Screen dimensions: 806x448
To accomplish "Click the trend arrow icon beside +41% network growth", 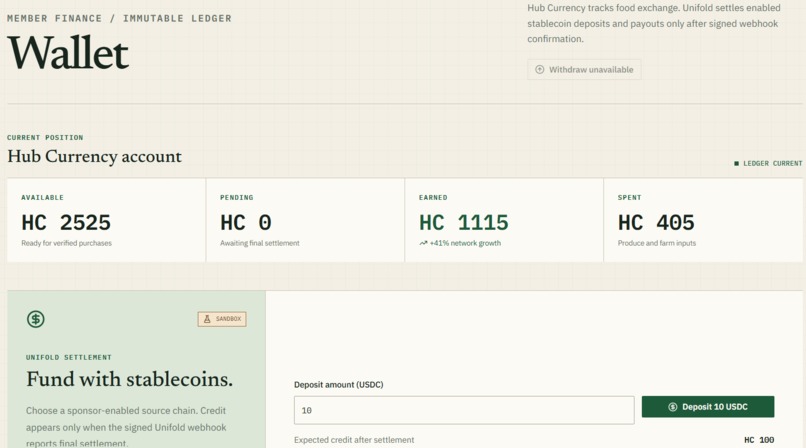I will tap(423, 243).
